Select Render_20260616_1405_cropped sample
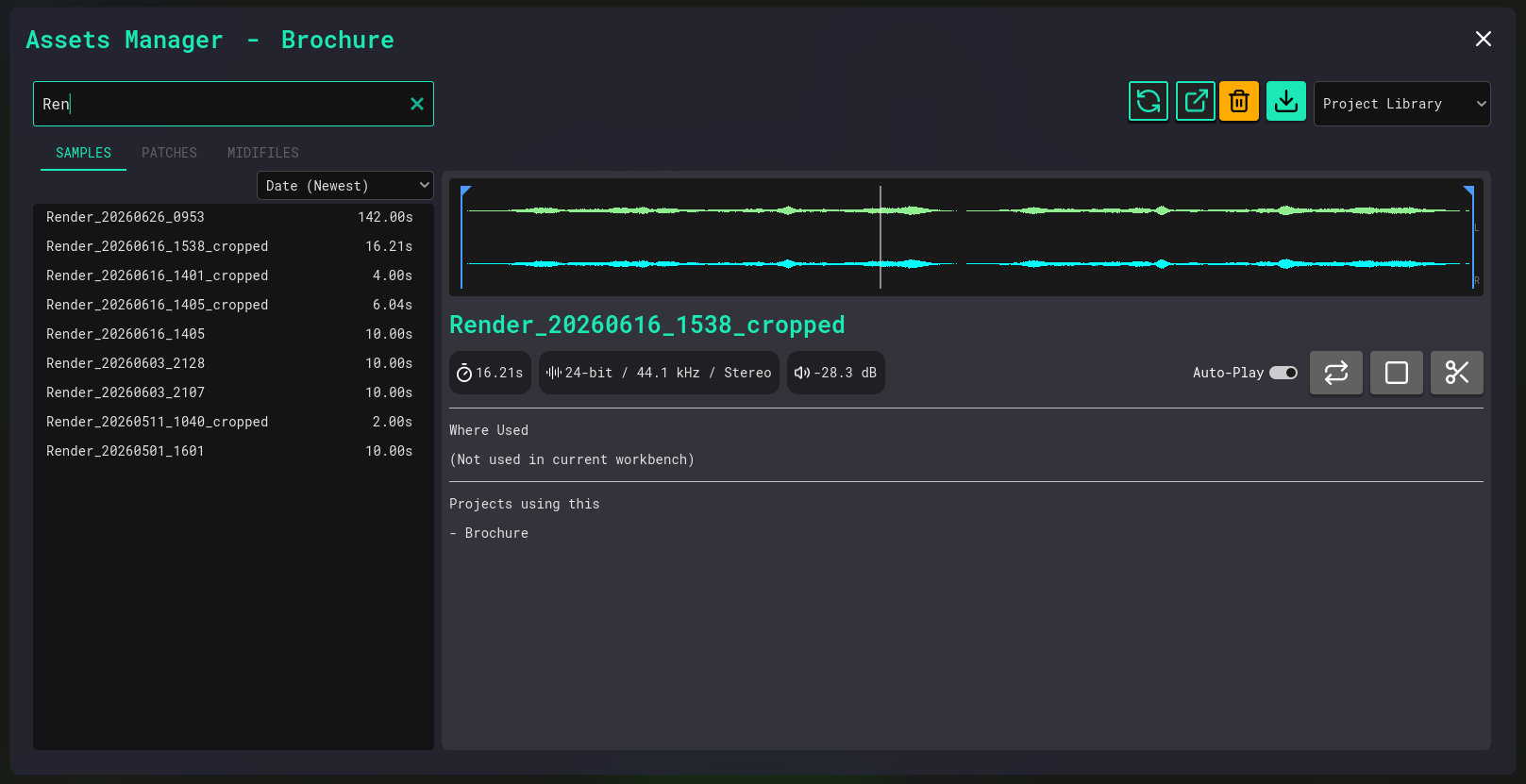The image size is (1526, 784). [x=233, y=305]
